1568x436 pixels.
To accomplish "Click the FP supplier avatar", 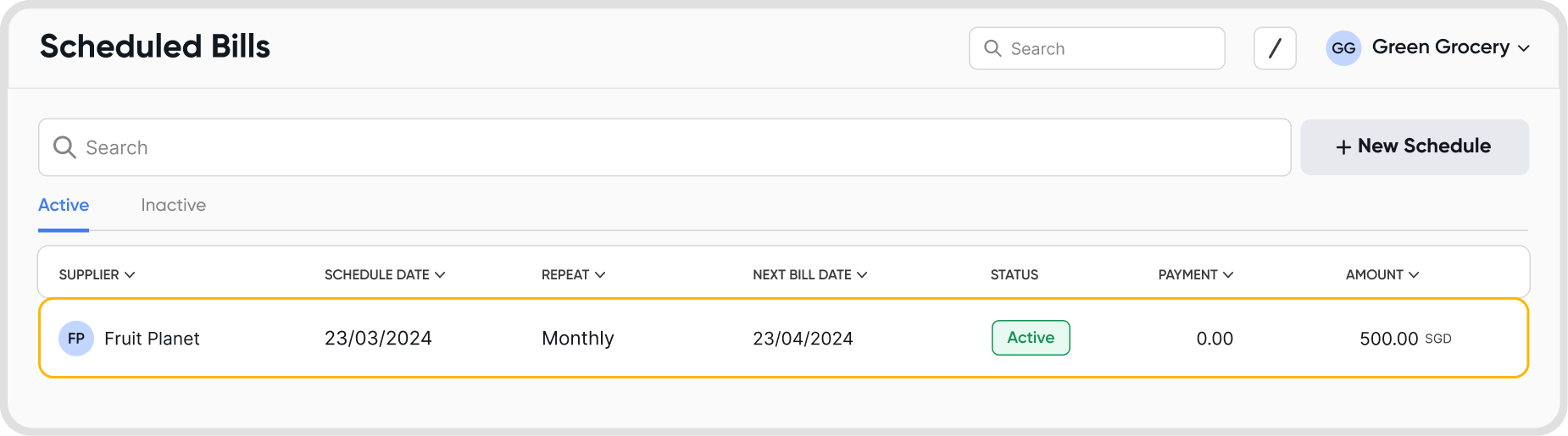I will click(x=76, y=339).
